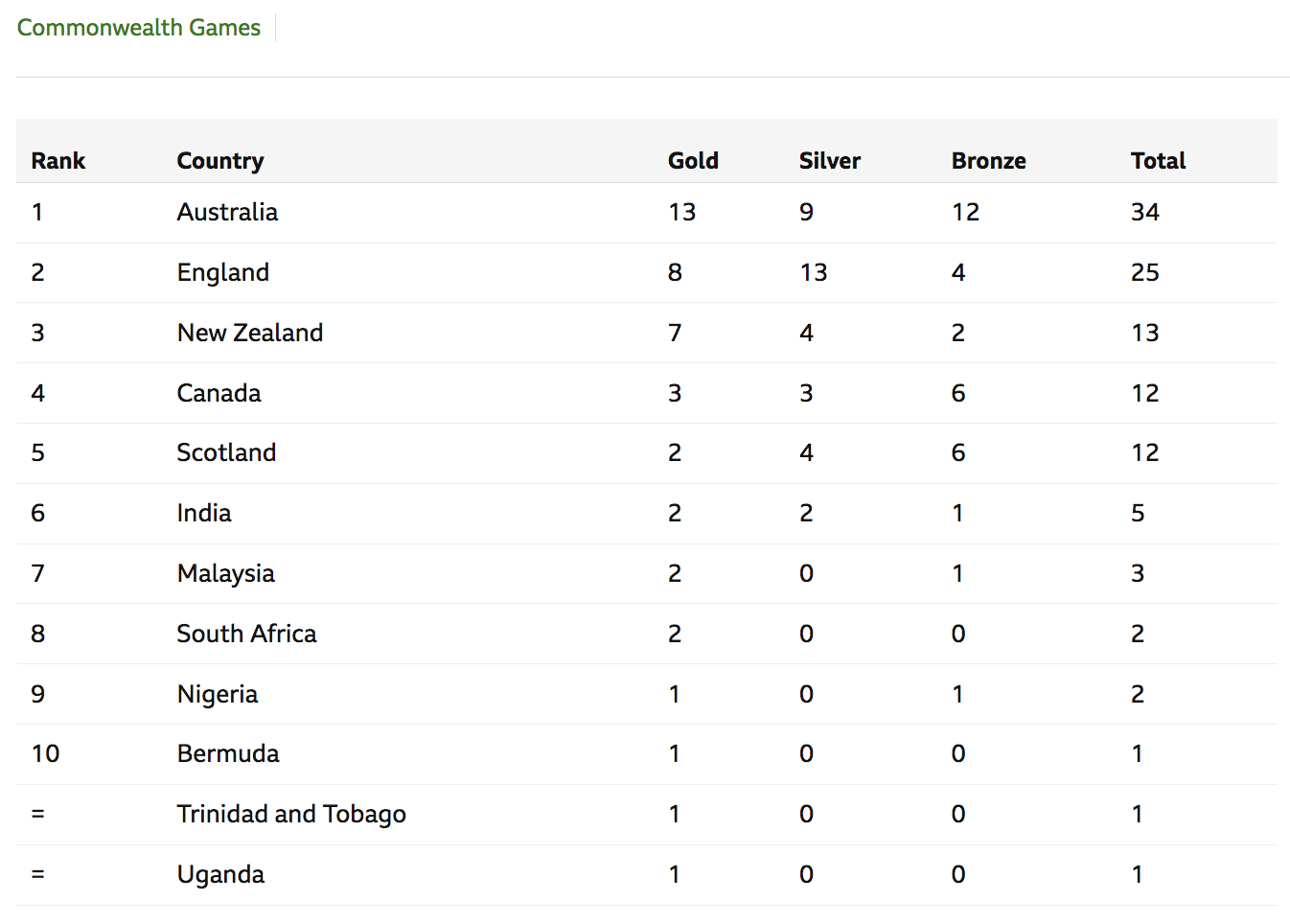Click the Gold column header
The height and width of the screenshot is (924, 1290).
[x=693, y=161]
